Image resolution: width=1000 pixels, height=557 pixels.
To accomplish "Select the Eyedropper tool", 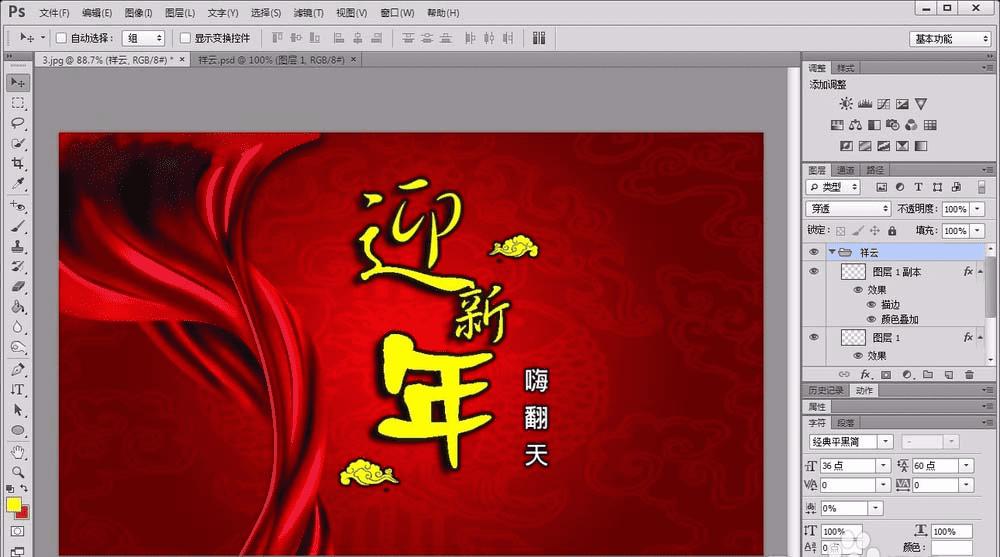I will (18, 184).
